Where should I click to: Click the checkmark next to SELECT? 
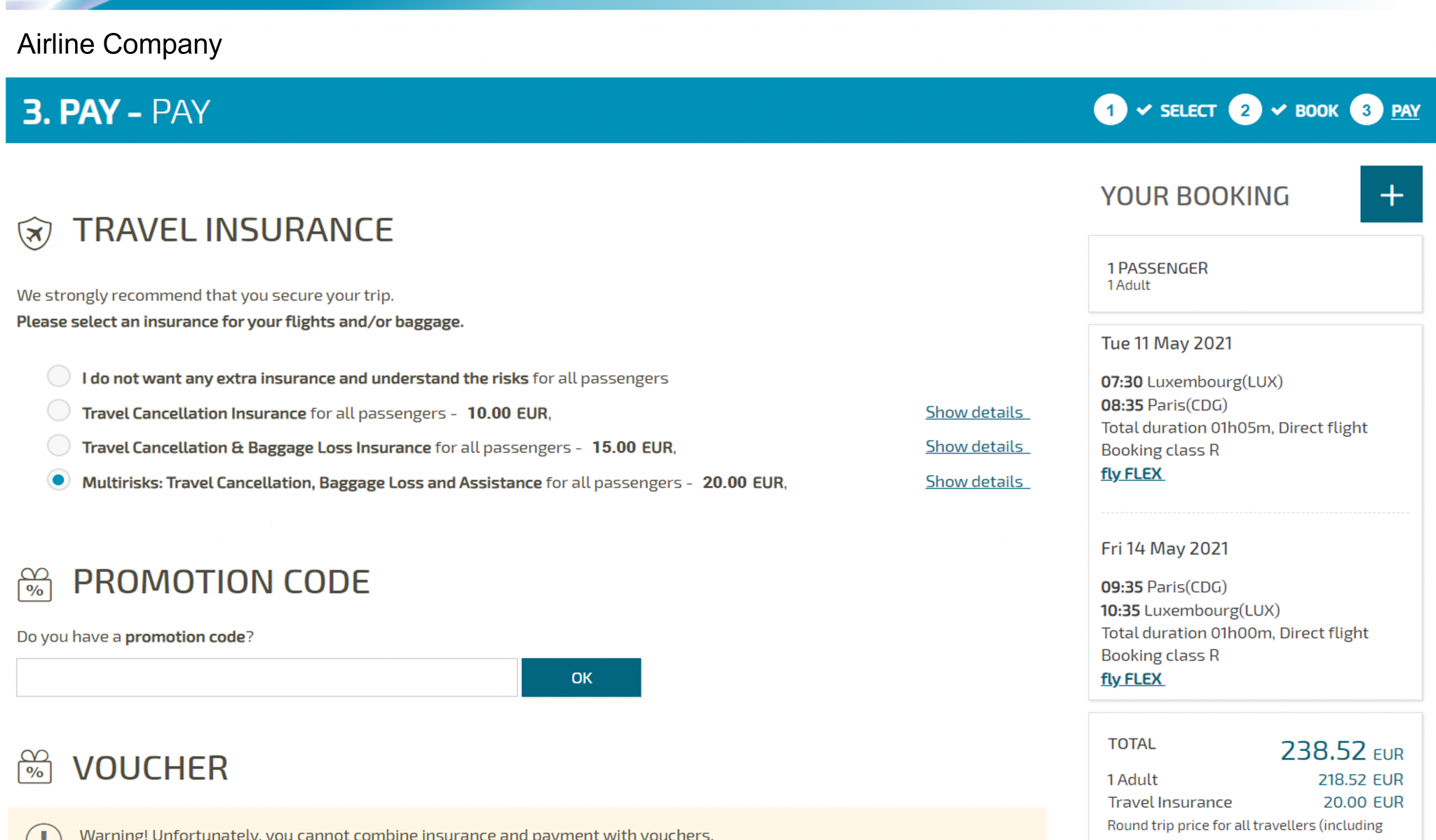pos(1144,110)
